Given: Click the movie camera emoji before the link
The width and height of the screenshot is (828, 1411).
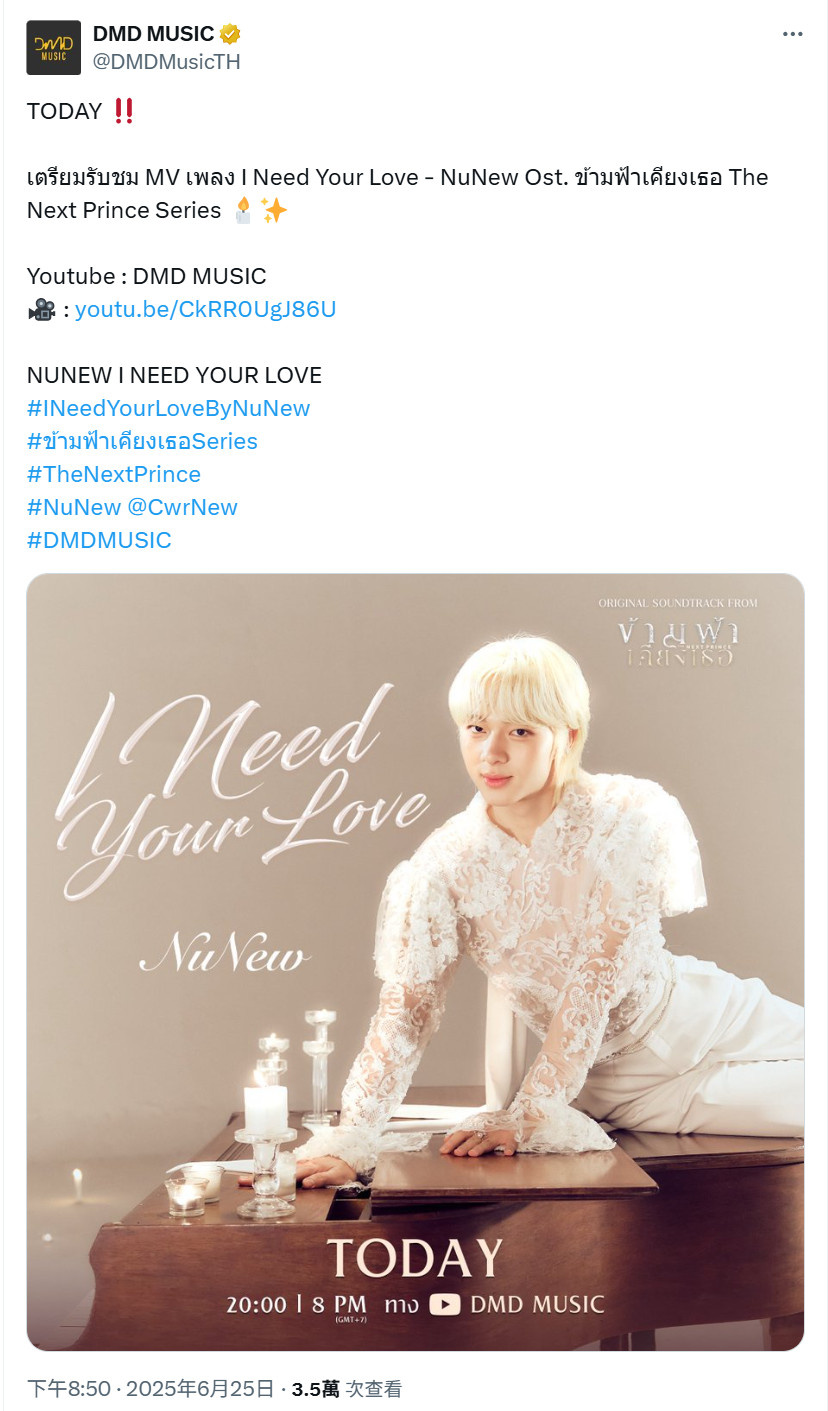Looking at the screenshot, I should click(x=41, y=310).
